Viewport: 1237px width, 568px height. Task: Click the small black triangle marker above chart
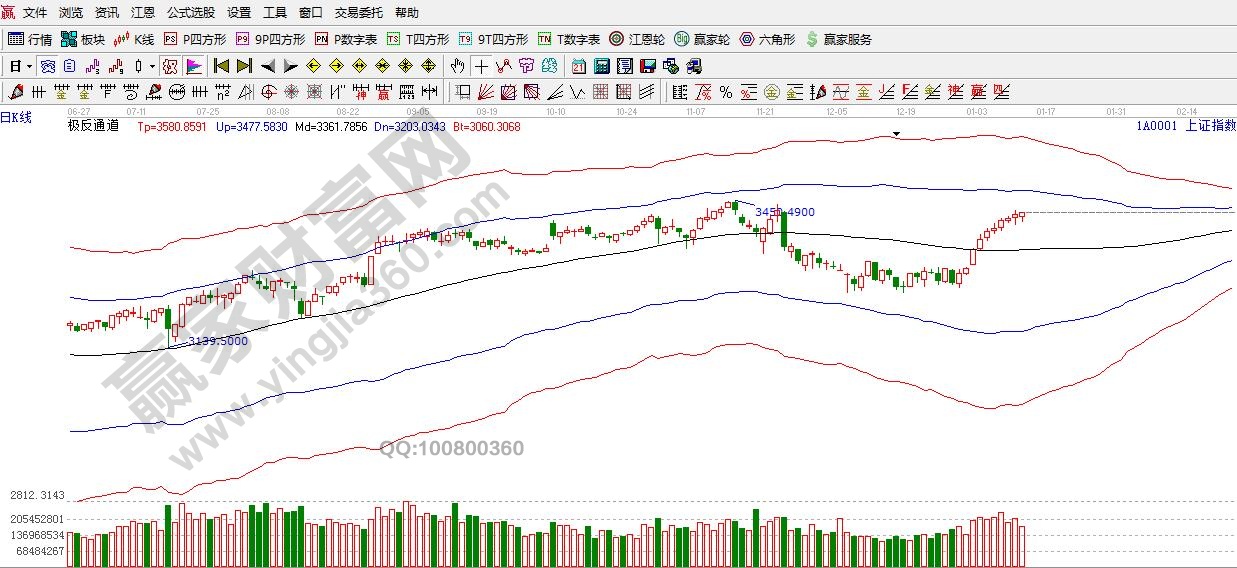897,133
